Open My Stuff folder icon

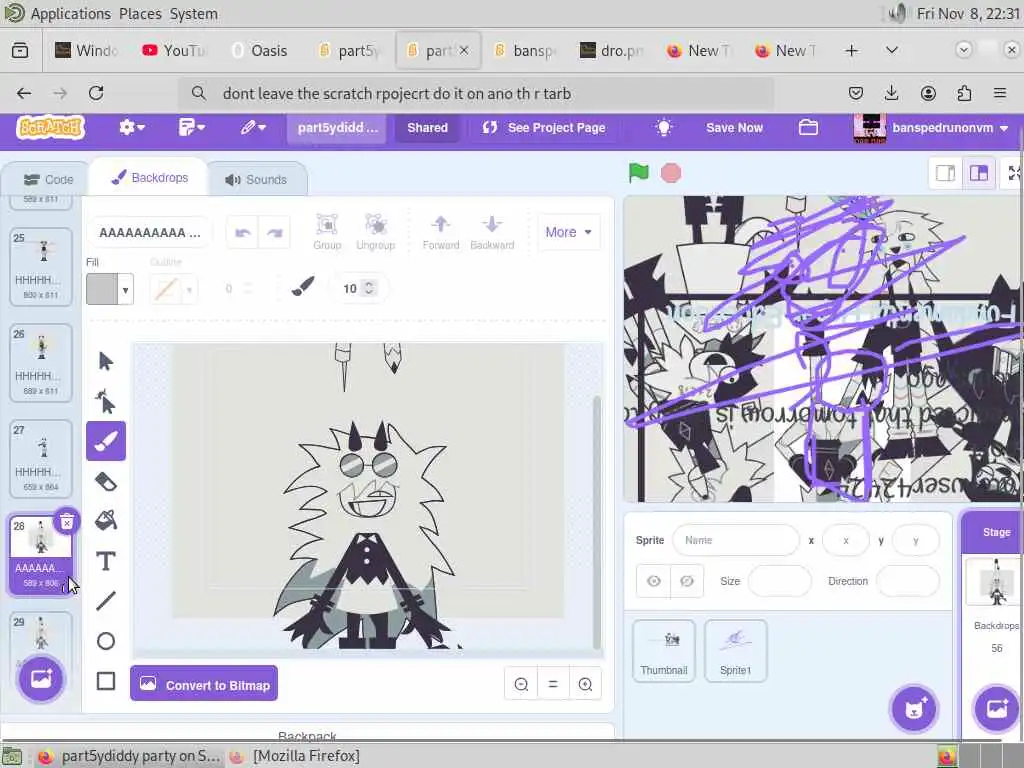808,127
